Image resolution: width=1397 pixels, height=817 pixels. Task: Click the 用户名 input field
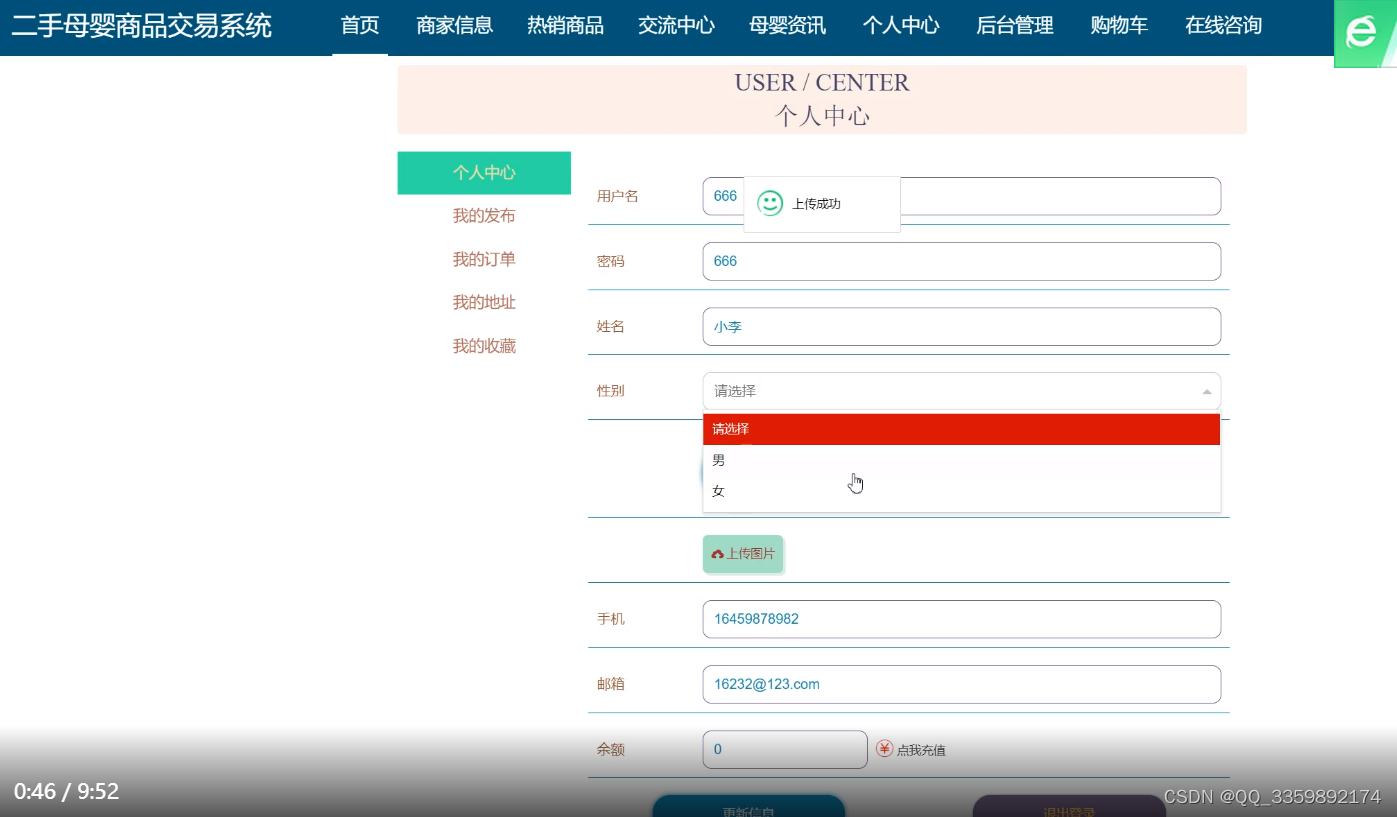click(x=962, y=196)
